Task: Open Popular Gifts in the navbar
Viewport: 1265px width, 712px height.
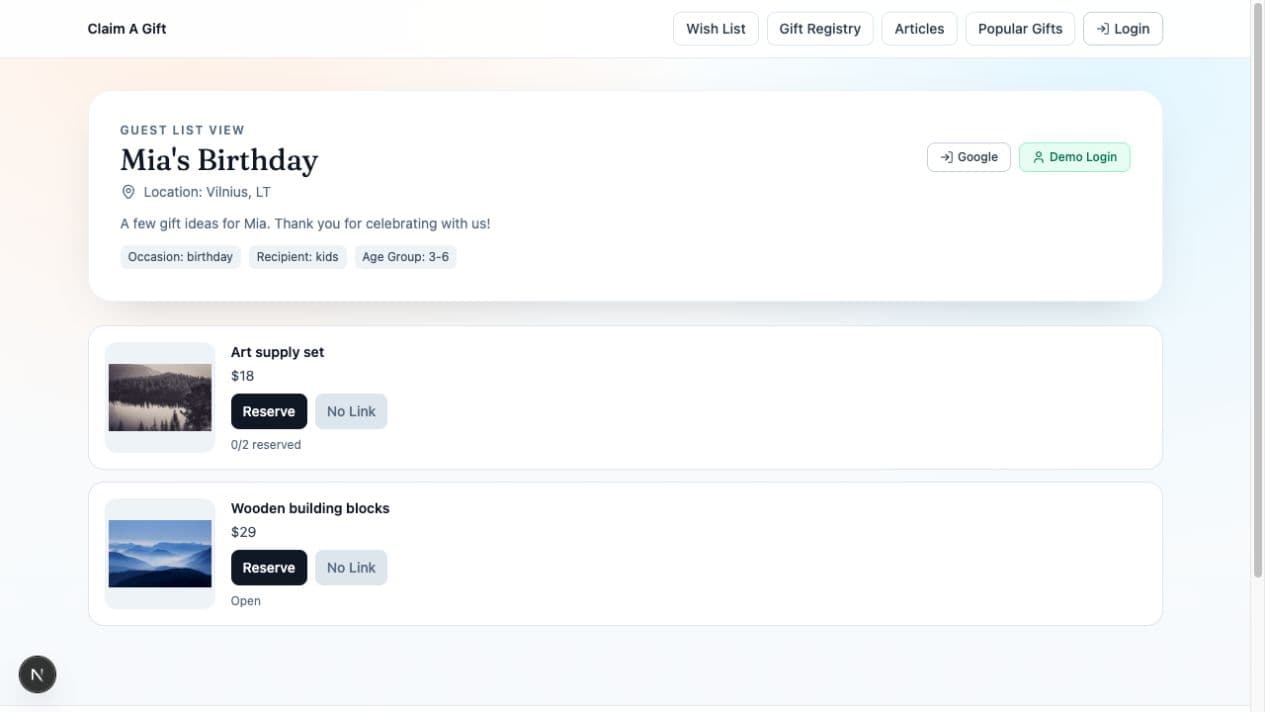Action: (1020, 29)
